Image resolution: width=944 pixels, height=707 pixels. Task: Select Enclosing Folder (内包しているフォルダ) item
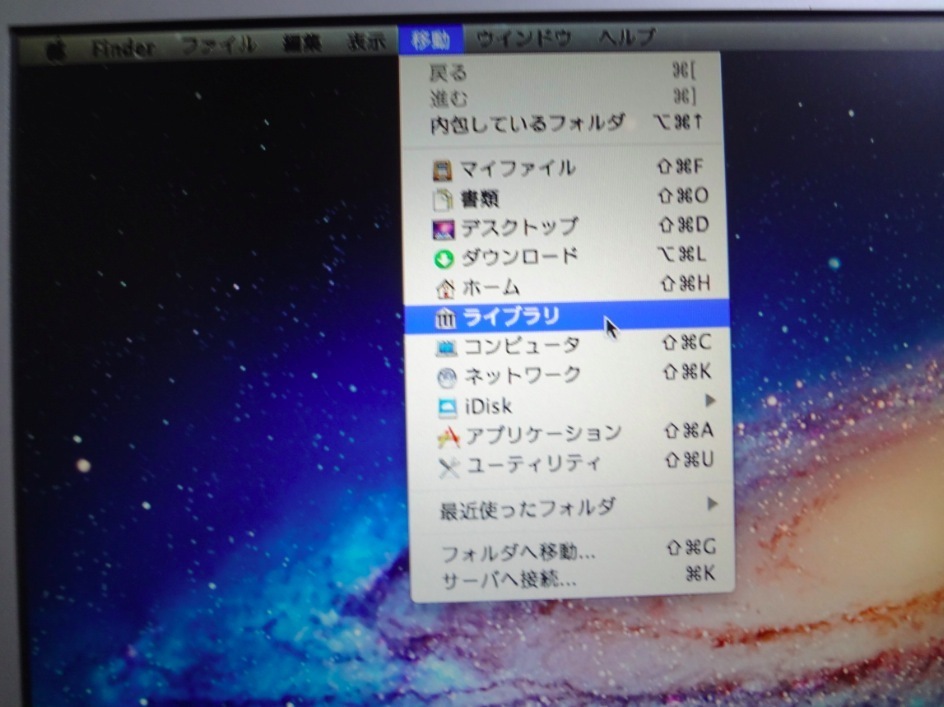click(527, 125)
